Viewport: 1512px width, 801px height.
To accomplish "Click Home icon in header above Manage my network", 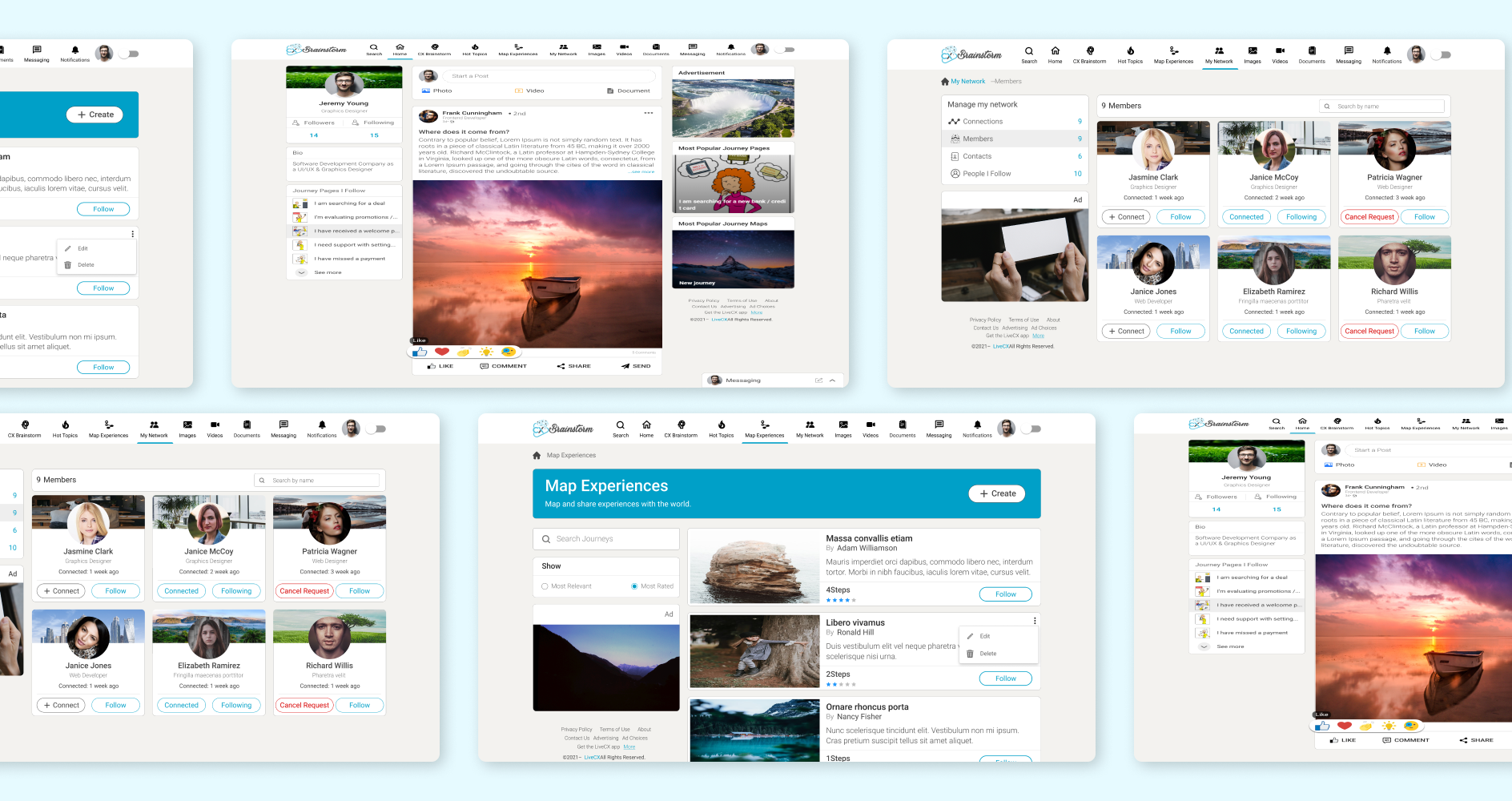I will pyautogui.click(x=1055, y=52).
